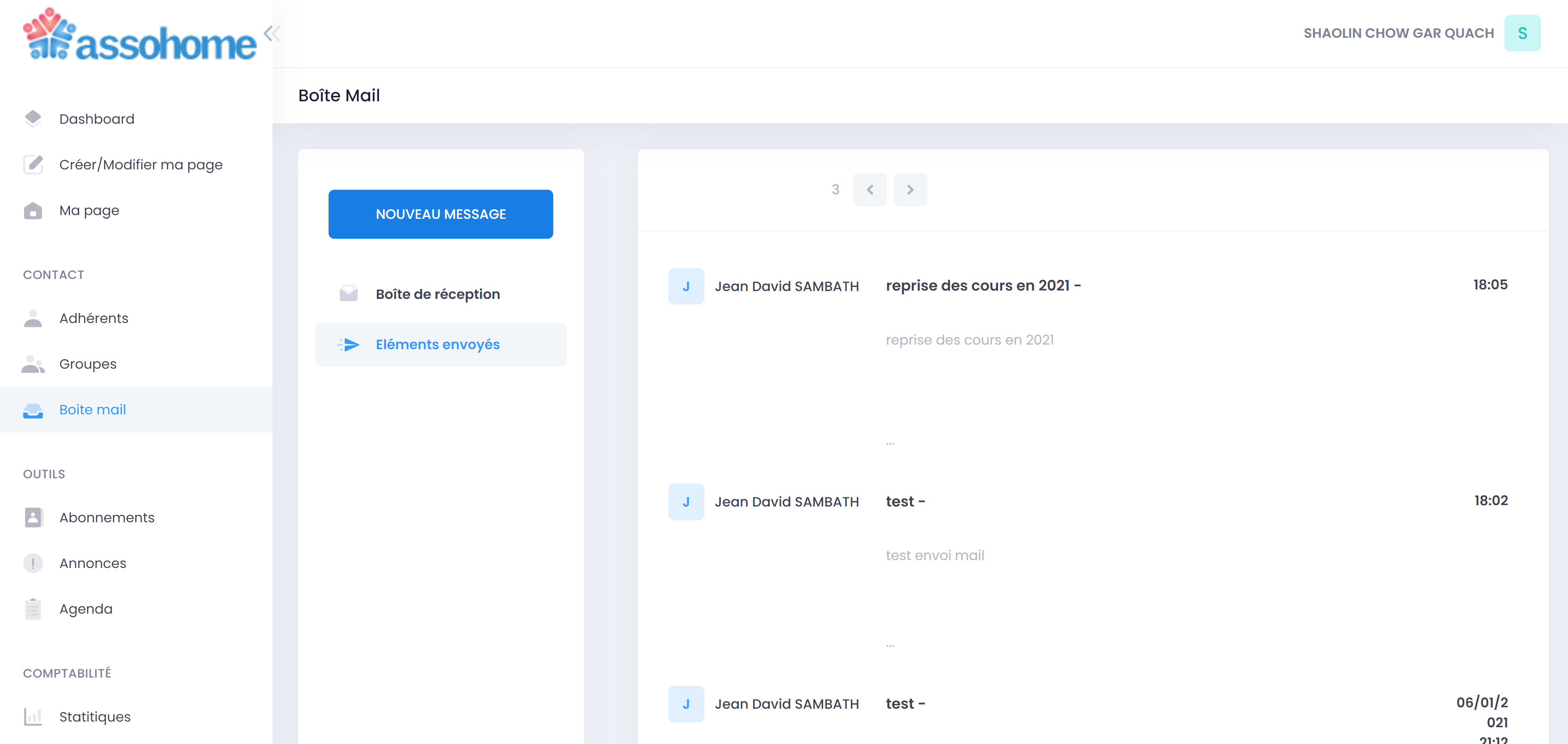Go to previous page of messages
This screenshot has width=1568, height=744.
869,190
